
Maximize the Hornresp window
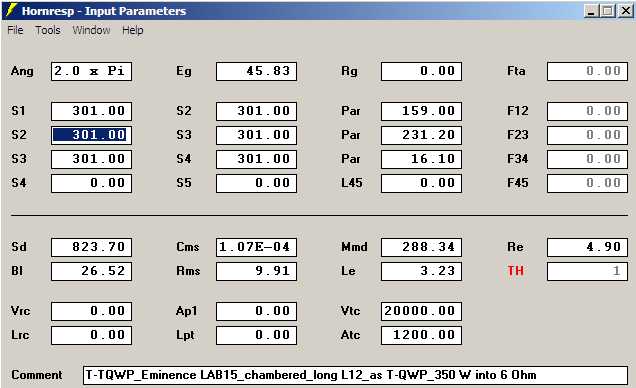coord(608,11)
